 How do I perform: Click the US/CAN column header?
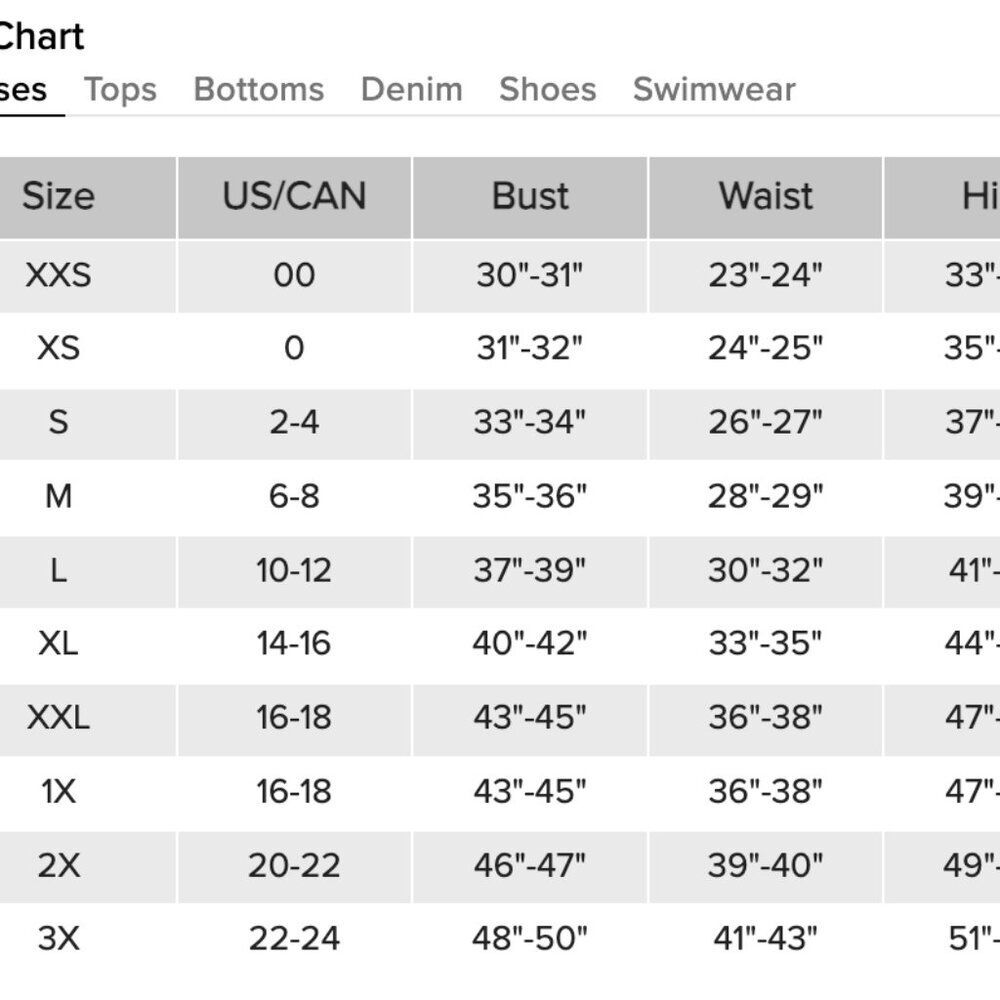295,196
